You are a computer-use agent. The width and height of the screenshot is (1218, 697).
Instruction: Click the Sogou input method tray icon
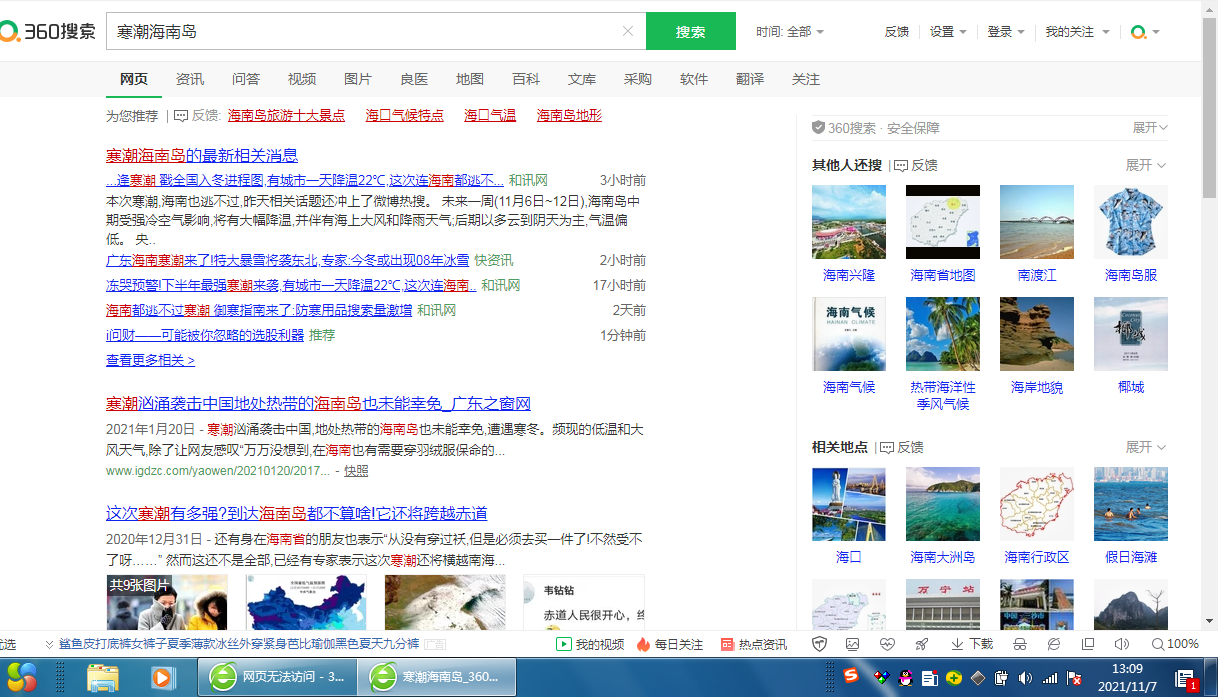tap(850, 677)
